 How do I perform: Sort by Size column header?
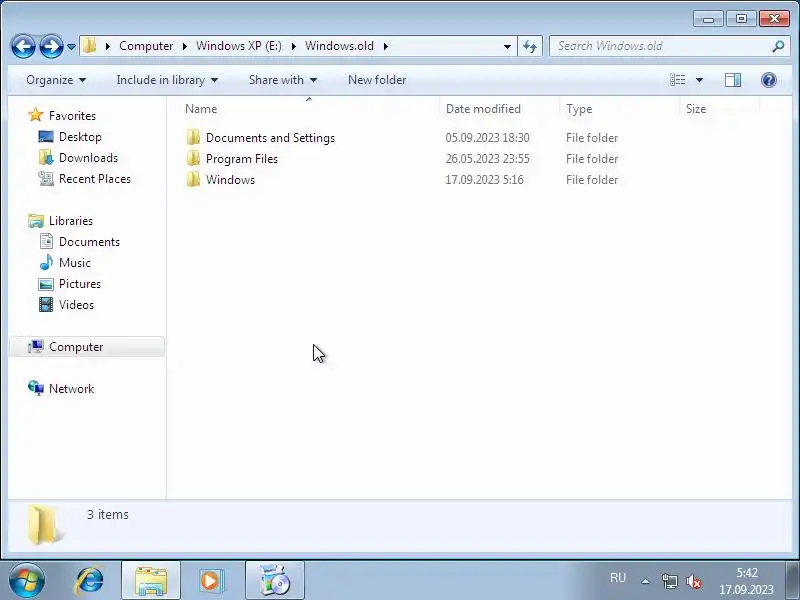pyautogui.click(x=719, y=109)
